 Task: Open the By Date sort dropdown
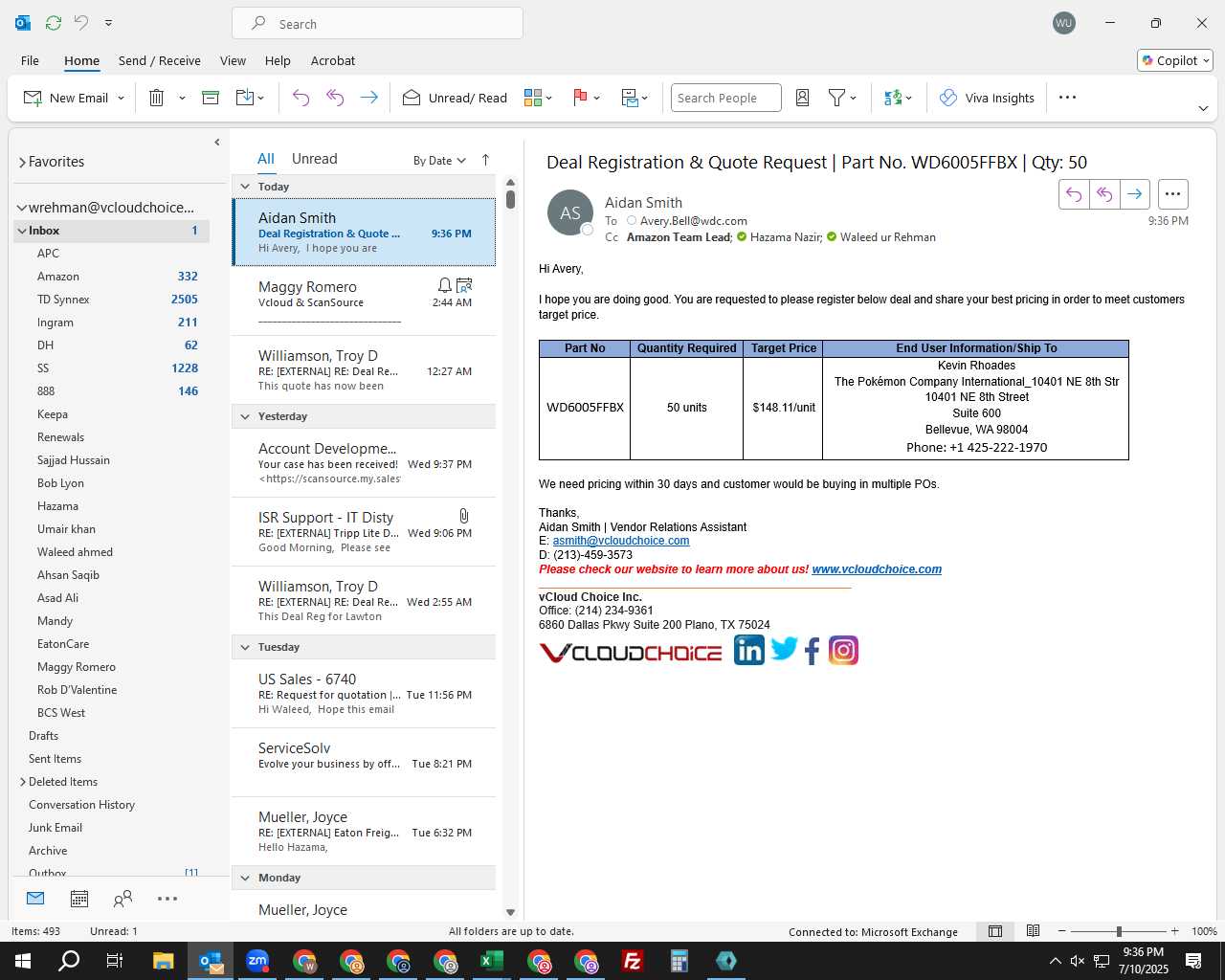pos(439,160)
